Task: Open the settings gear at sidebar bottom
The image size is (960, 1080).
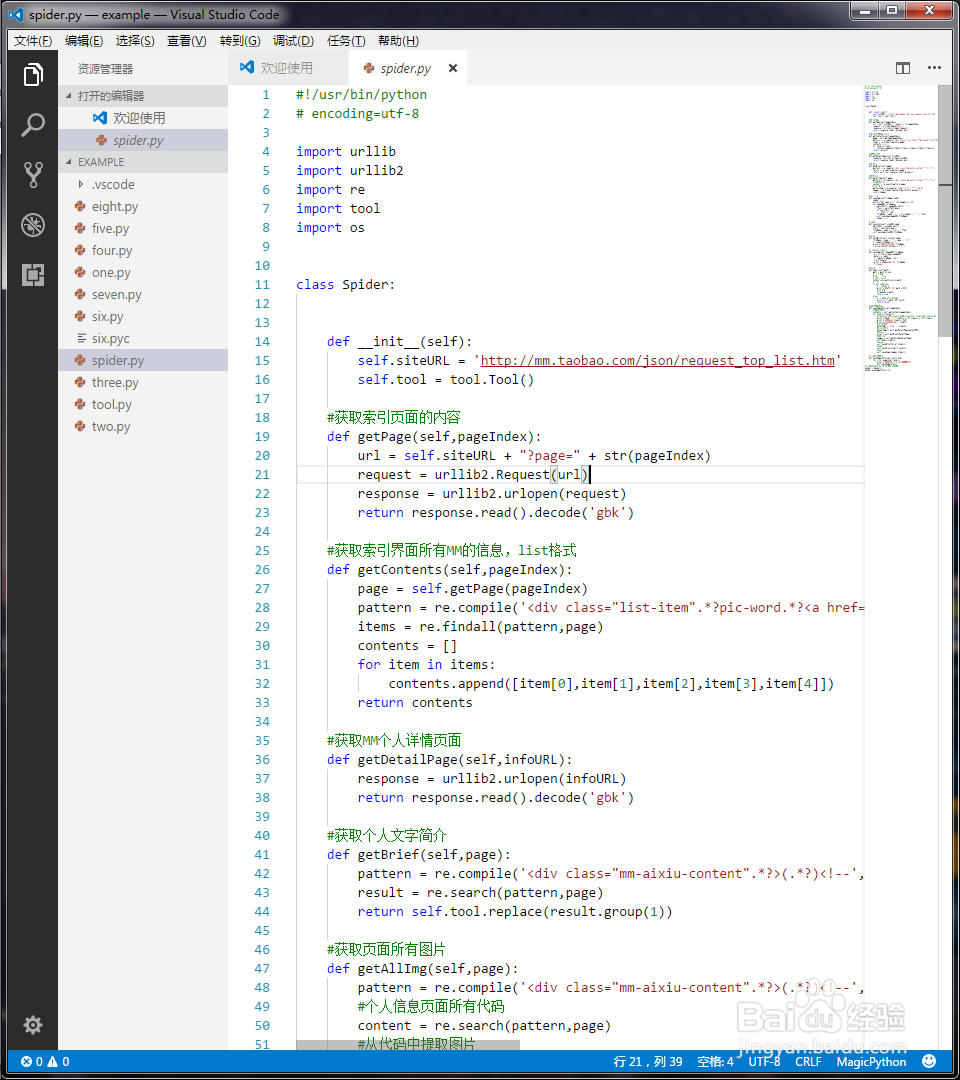Action: [32, 1025]
